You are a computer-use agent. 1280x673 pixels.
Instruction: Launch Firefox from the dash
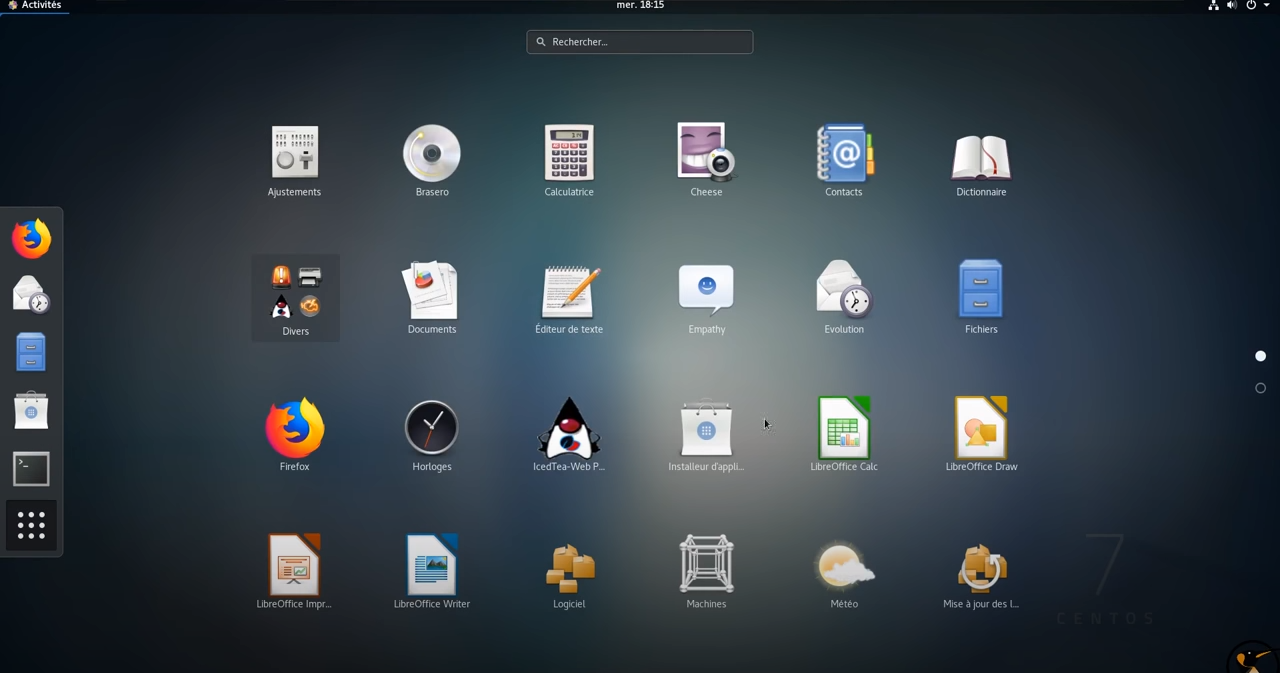coord(31,239)
